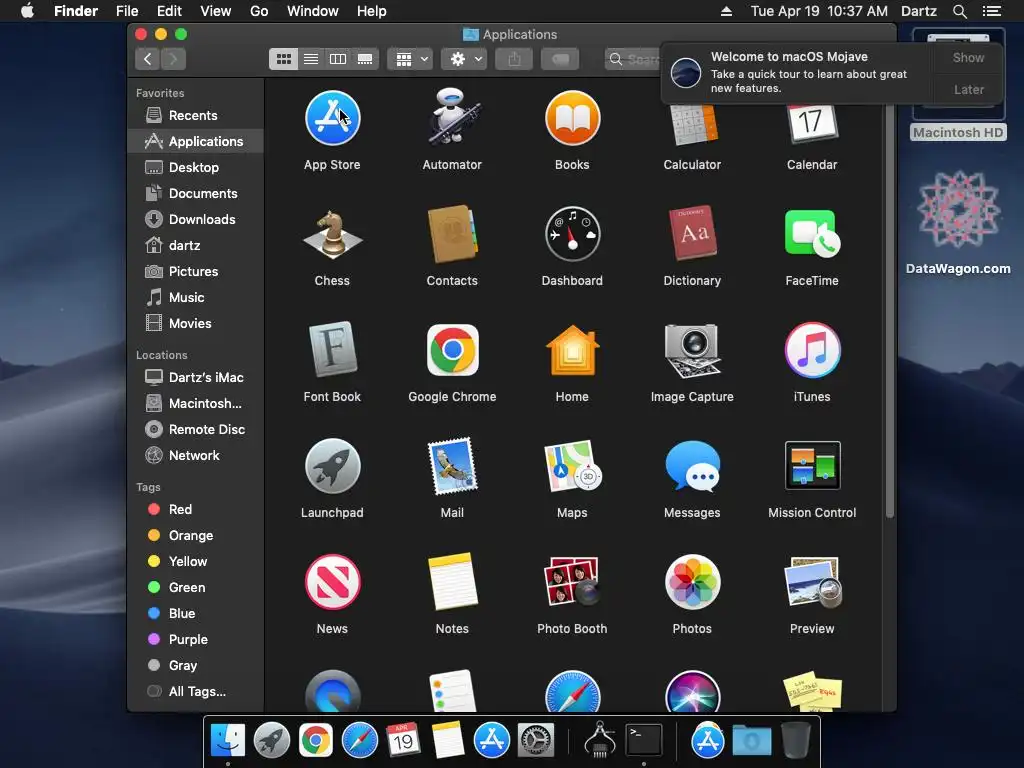Image resolution: width=1024 pixels, height=768 pixels.
Task: Open Google Chrome in Applications folder
Action: tap(452, 350)
